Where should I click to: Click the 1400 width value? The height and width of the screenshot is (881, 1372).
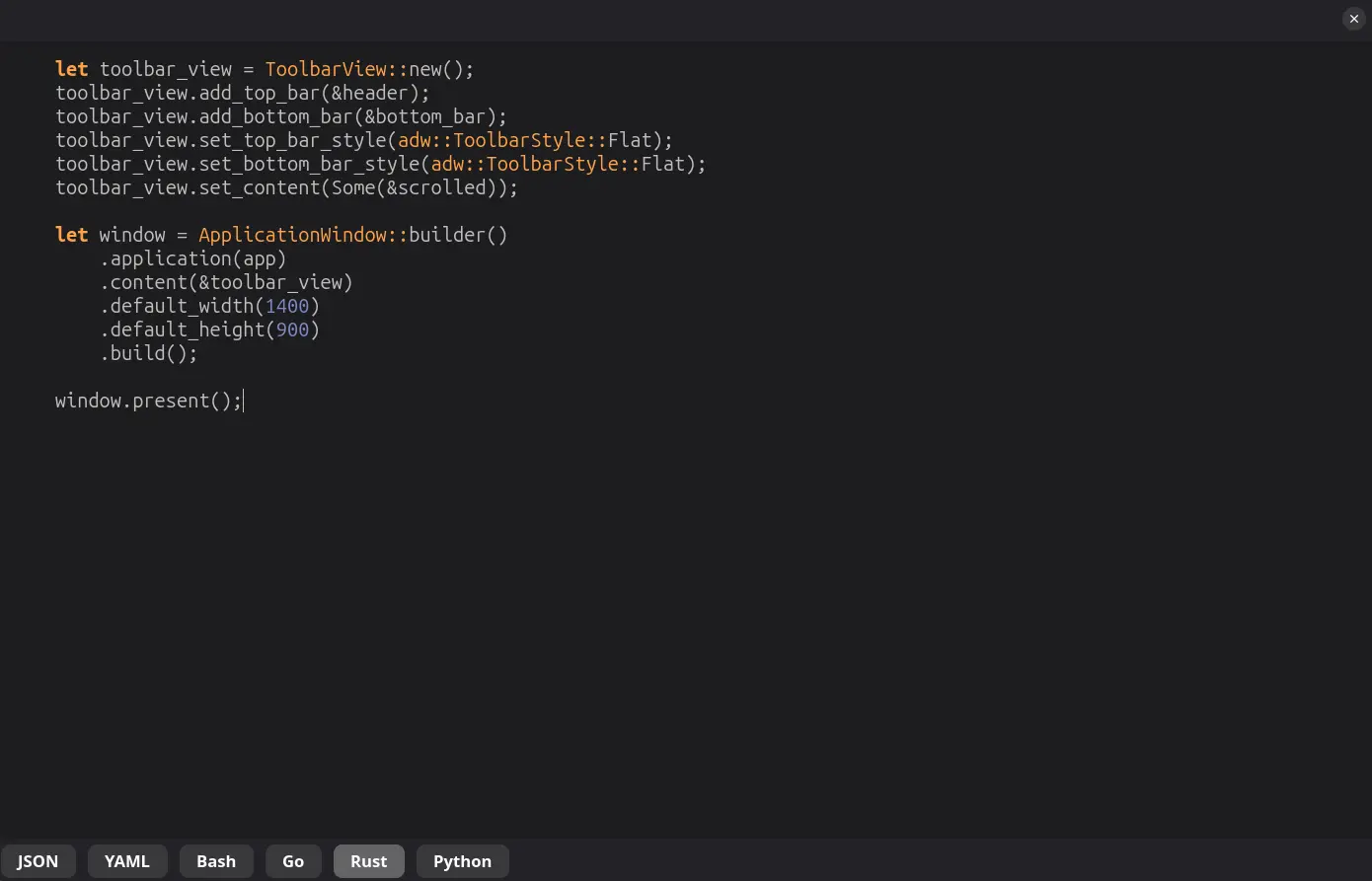(287, 306)
